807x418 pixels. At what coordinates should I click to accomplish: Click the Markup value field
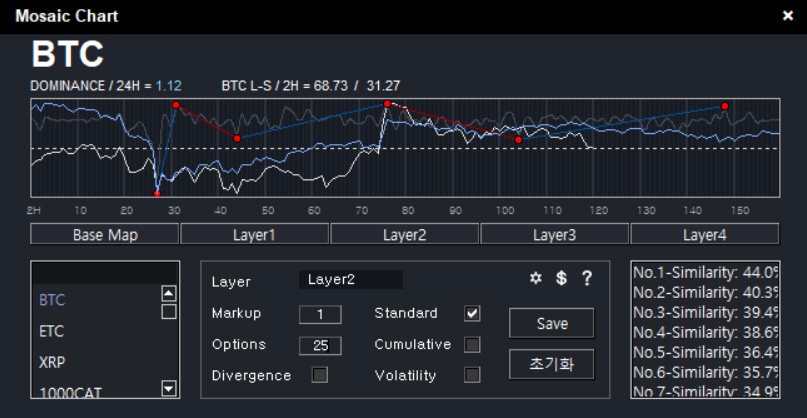point(320,314)
